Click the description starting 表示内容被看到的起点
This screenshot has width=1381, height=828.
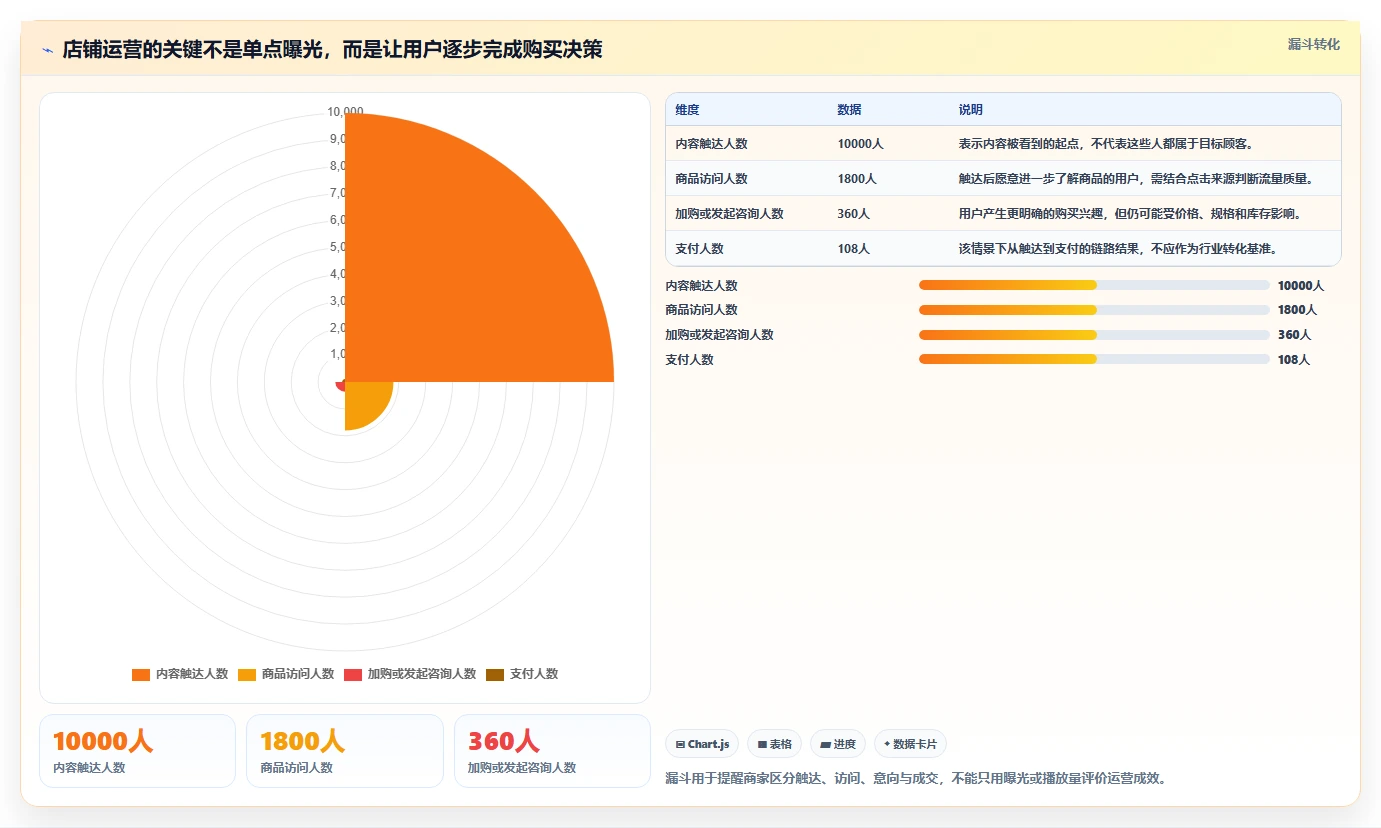click(x=1105, y=144)
